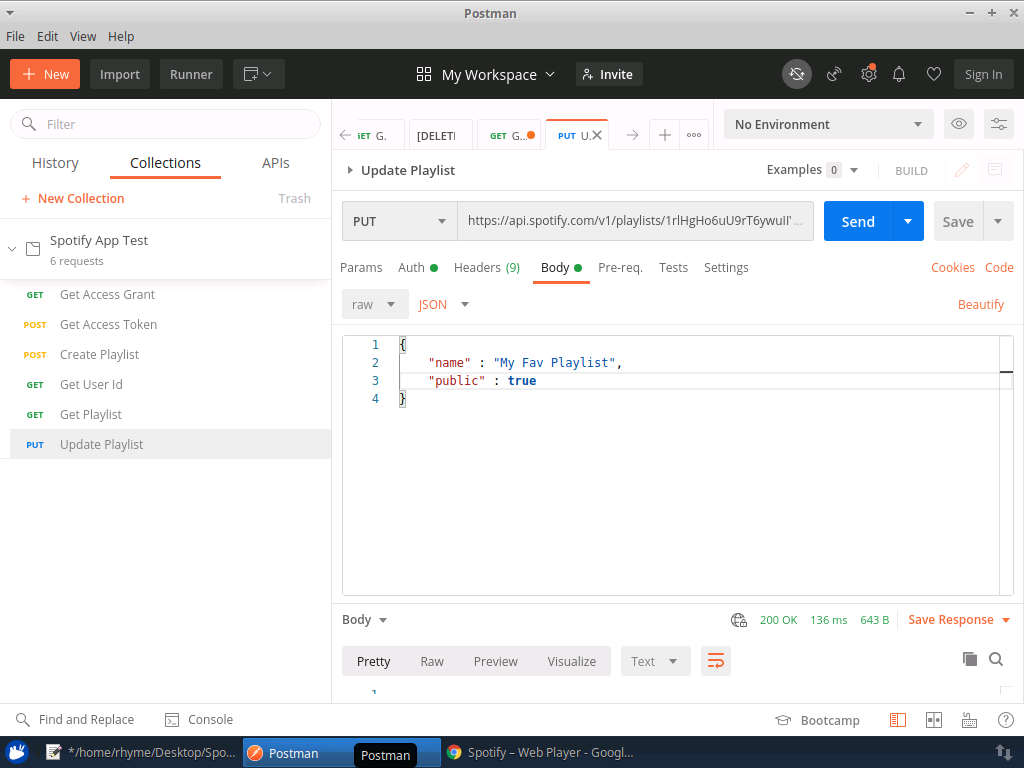Open the comments icon

995,170
